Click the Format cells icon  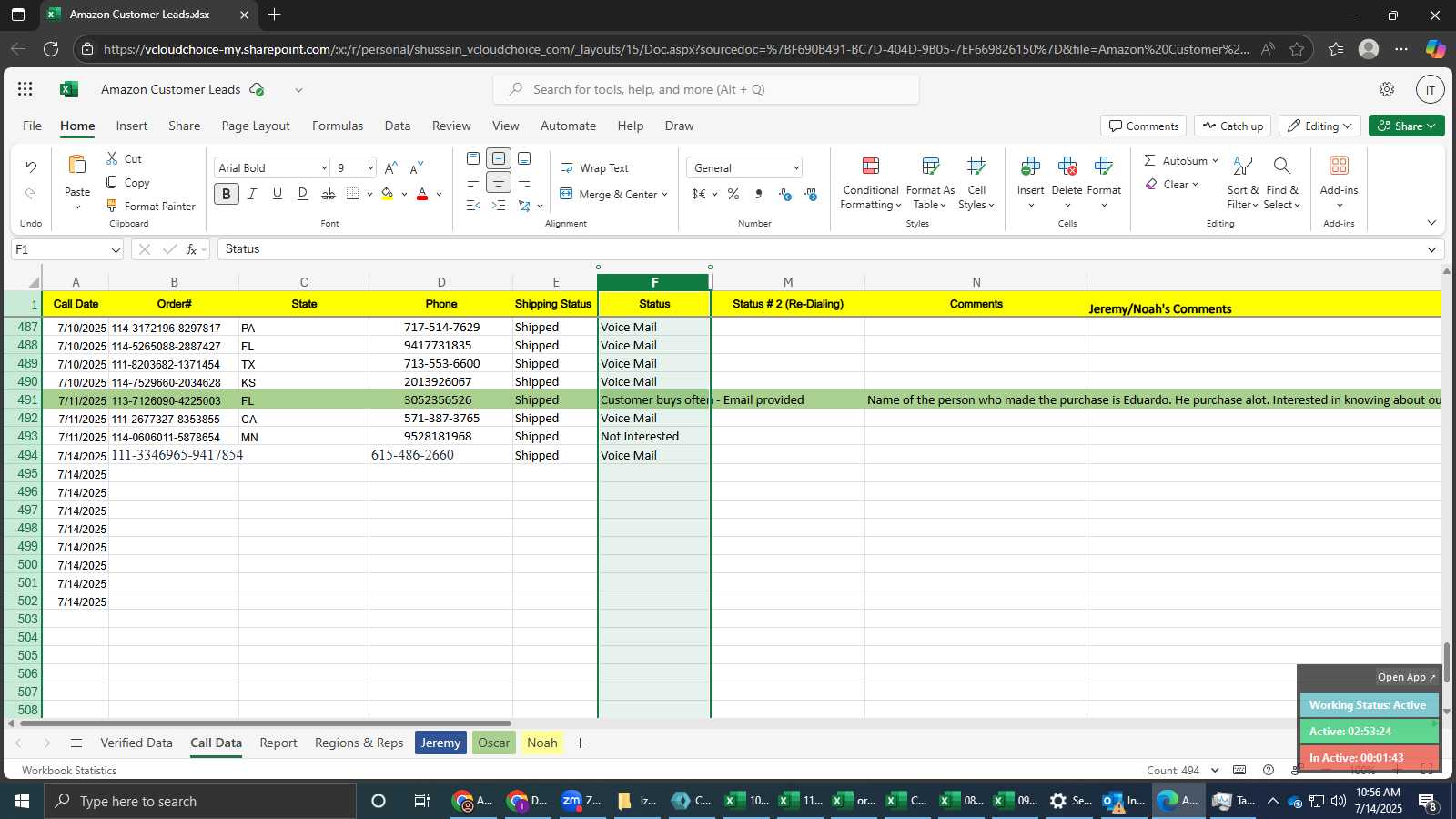(1104, 166)
